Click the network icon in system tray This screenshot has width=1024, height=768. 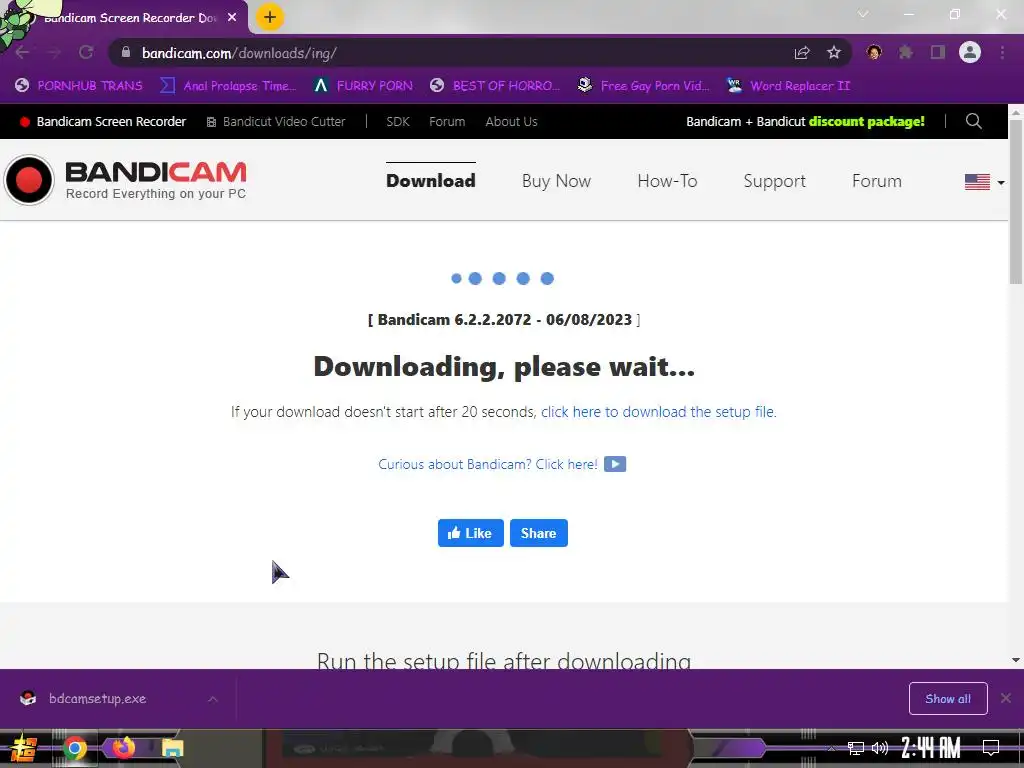coord(856,748)
